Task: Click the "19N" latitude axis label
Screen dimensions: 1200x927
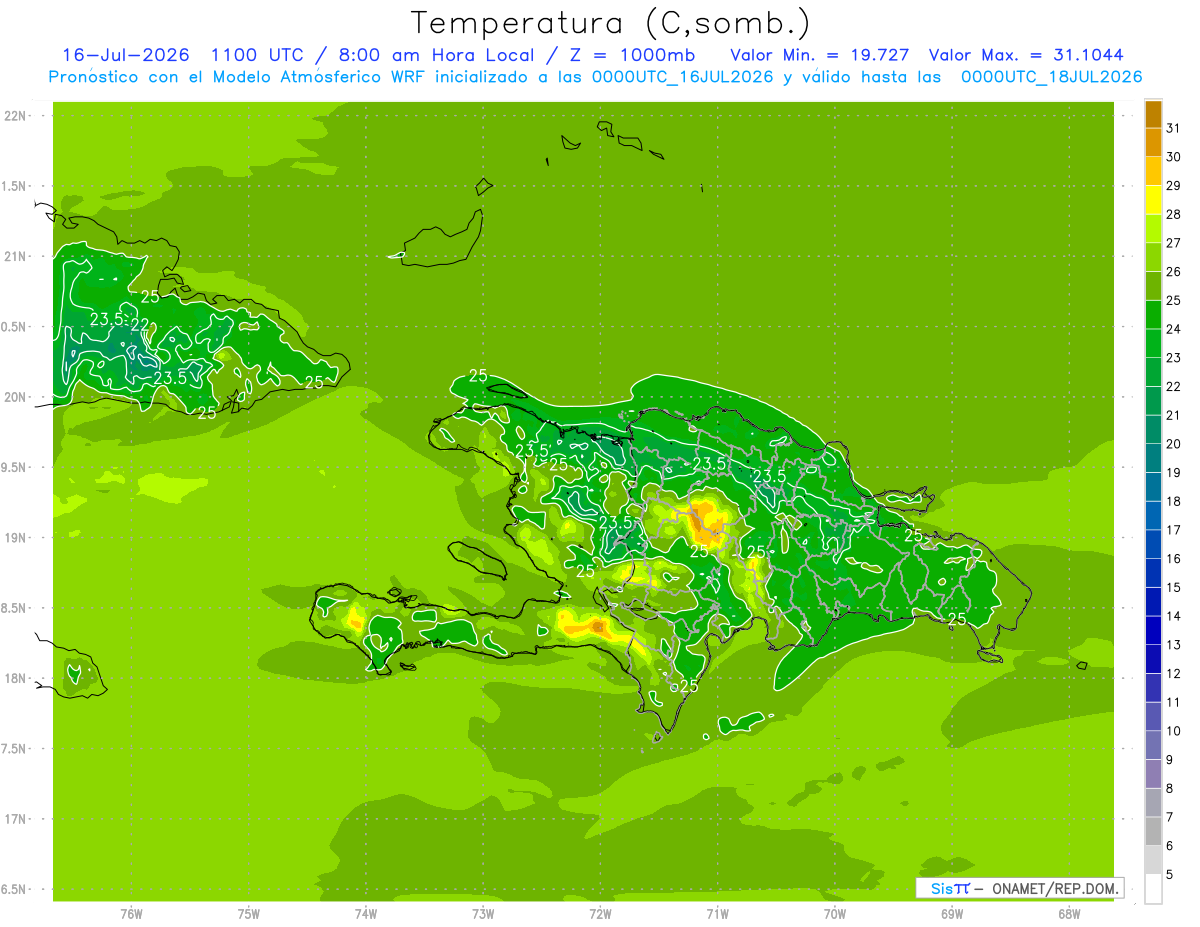Action: tap(15, 538)
